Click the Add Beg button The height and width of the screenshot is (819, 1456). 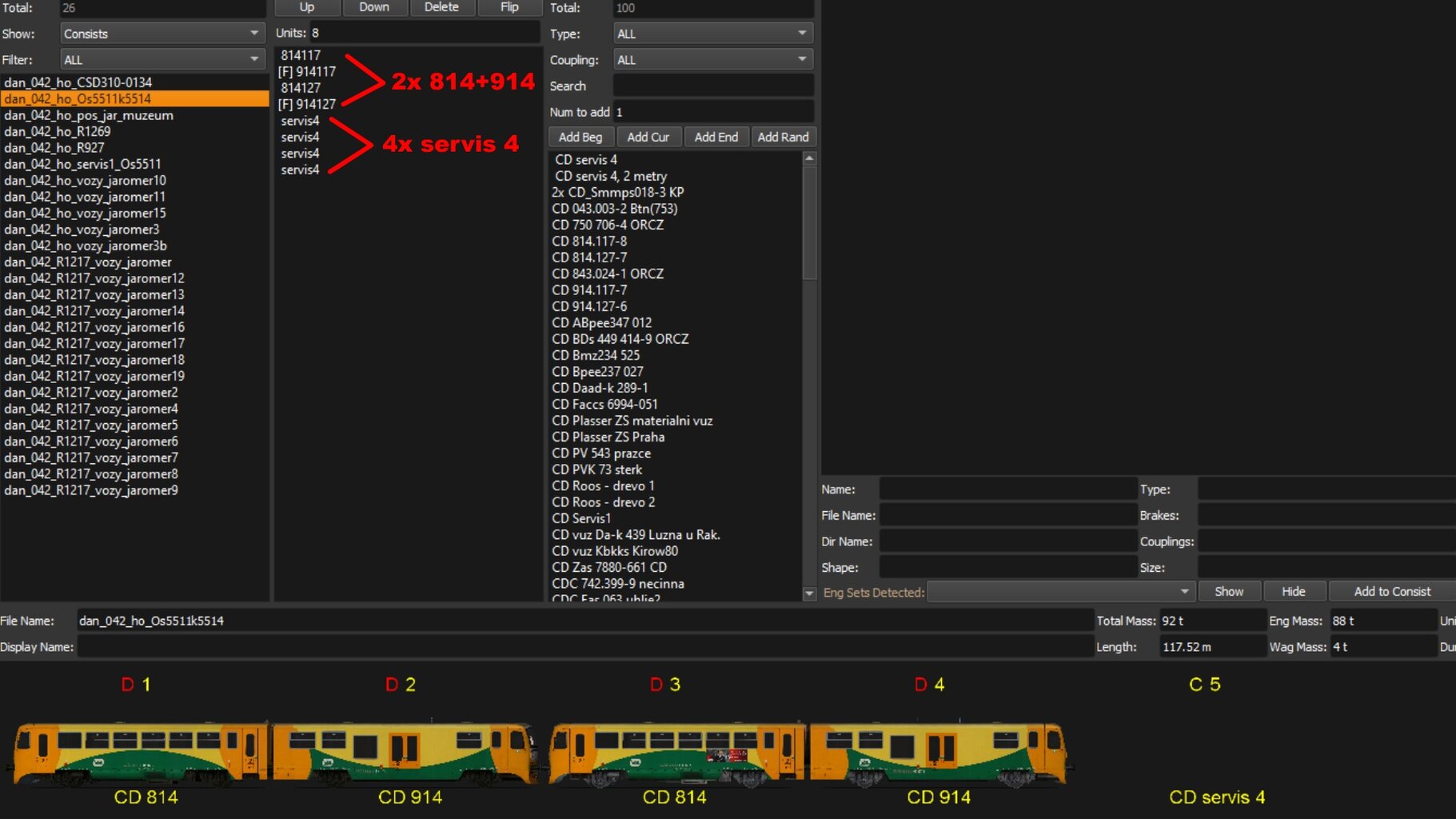click(x=580, y=138)
